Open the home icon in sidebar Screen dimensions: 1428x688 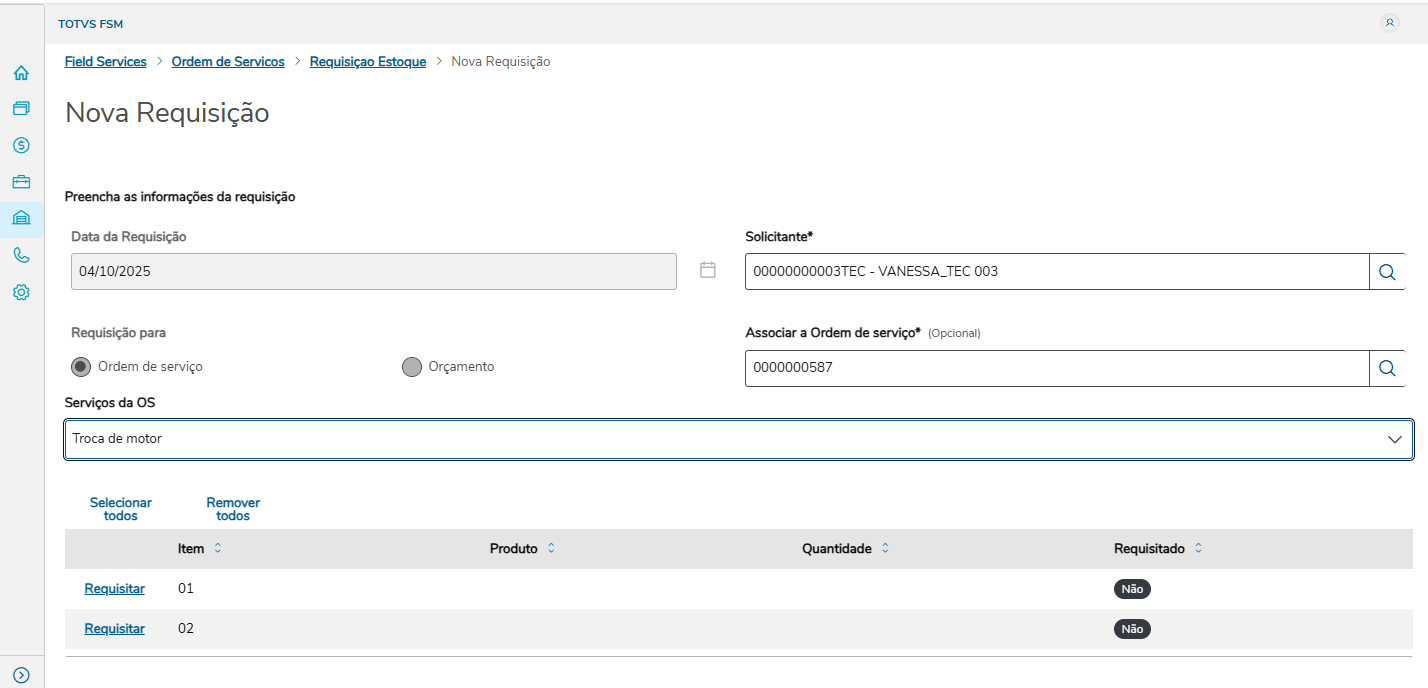pyautogui.click(x=21, y=73)
